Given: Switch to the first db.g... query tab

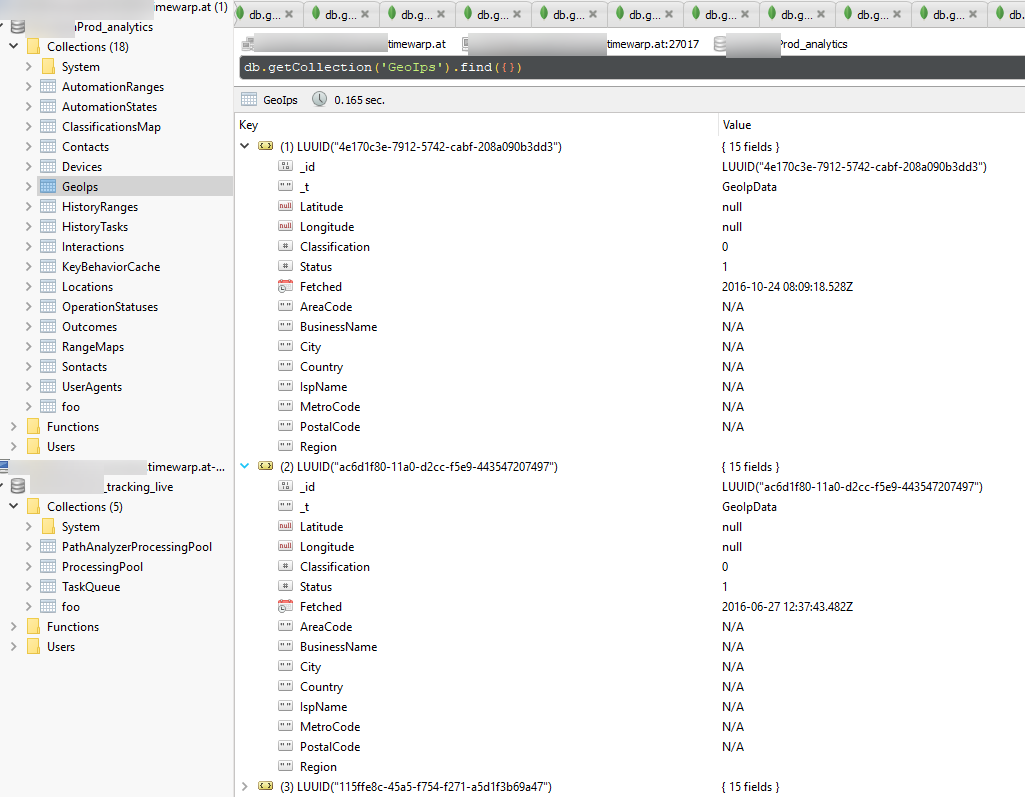Looking at the screenshot, I should pos(264,14).
